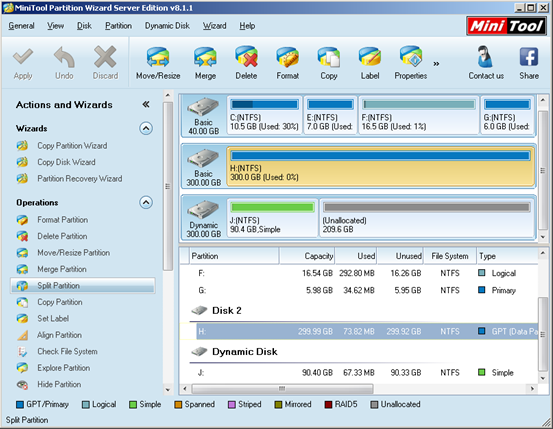Click the disk map scroll down arrow
This screenshot has height=429, width=553.
(x=543, y=237)
